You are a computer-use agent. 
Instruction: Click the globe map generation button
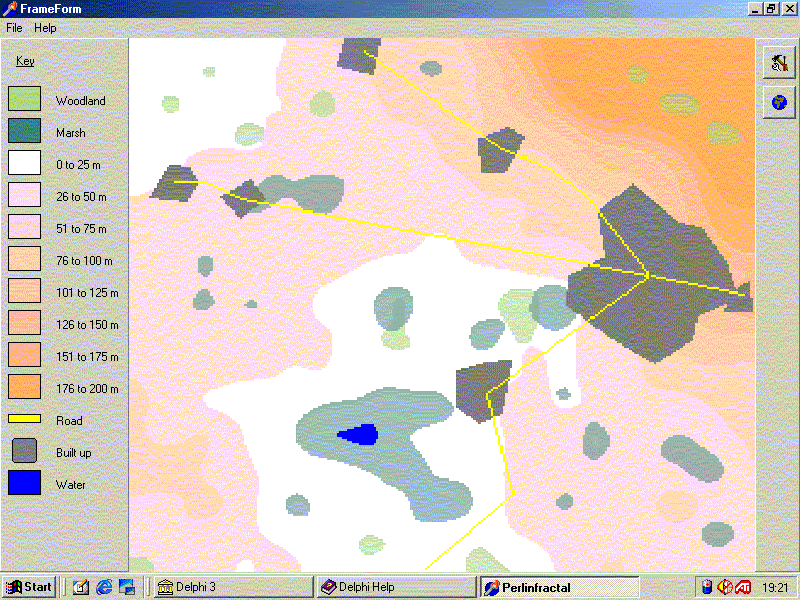pyautogui.click(x=778, y=101)
